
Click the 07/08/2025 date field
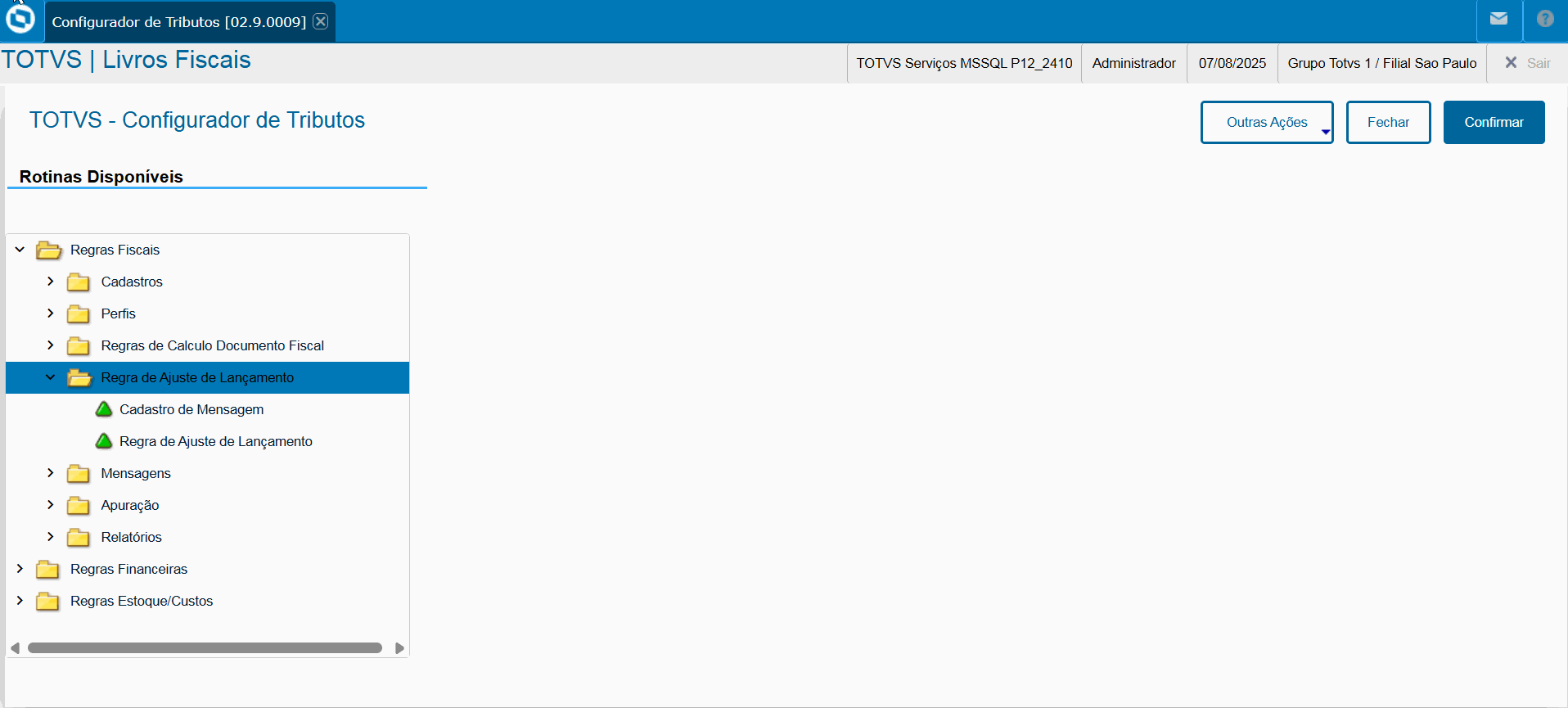[x=1232, y=63]
